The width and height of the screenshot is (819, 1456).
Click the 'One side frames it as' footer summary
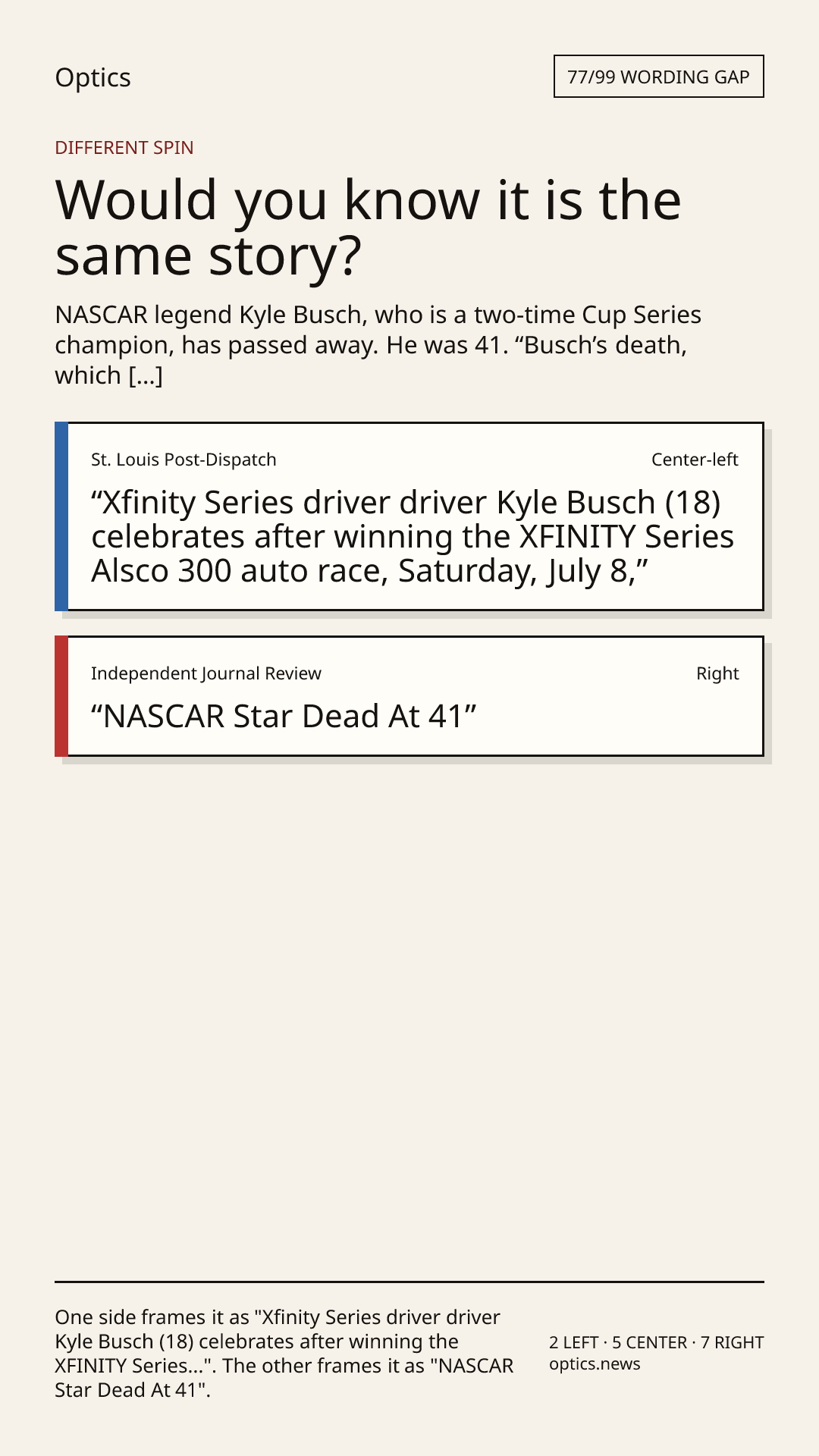click(284, 1354)
